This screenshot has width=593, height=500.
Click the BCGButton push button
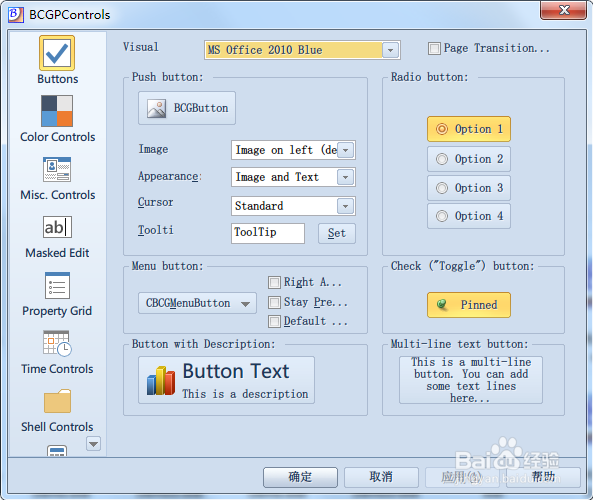click(x=187, y=108)
